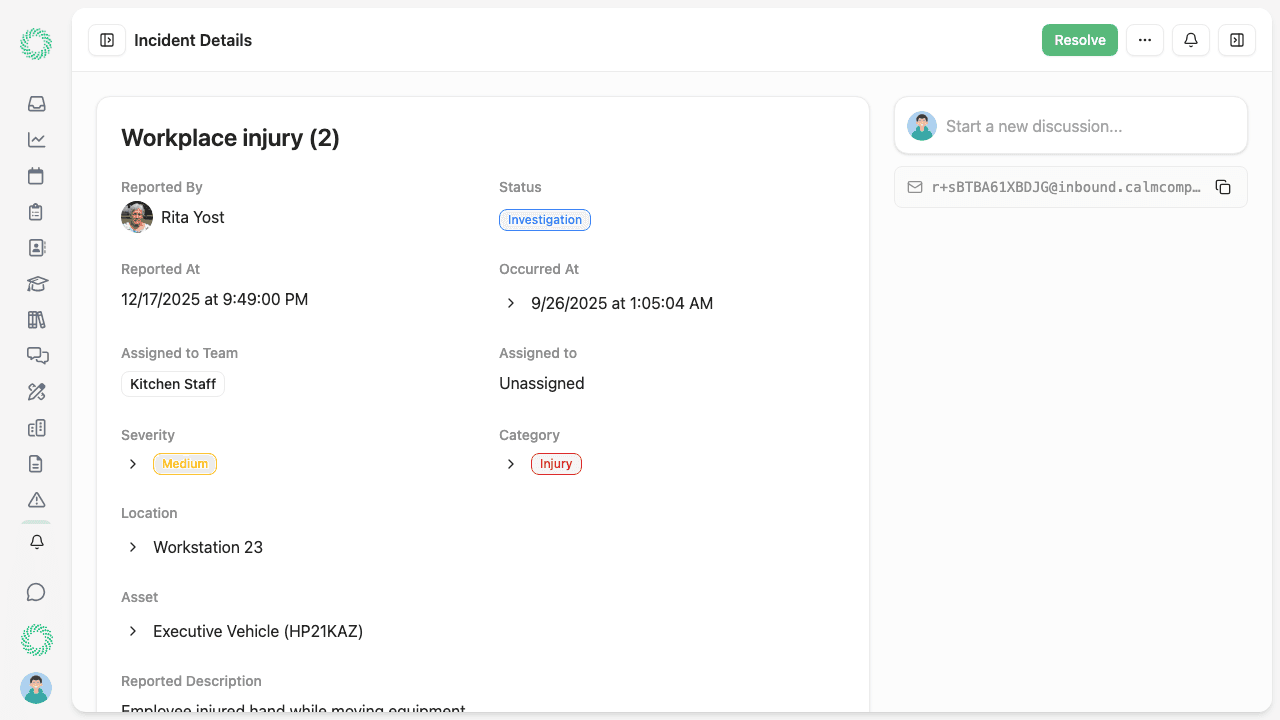Collapse the right panel using top-right icon
This screenshot has height=720, width=1280.
click(x=1237, y=40)
